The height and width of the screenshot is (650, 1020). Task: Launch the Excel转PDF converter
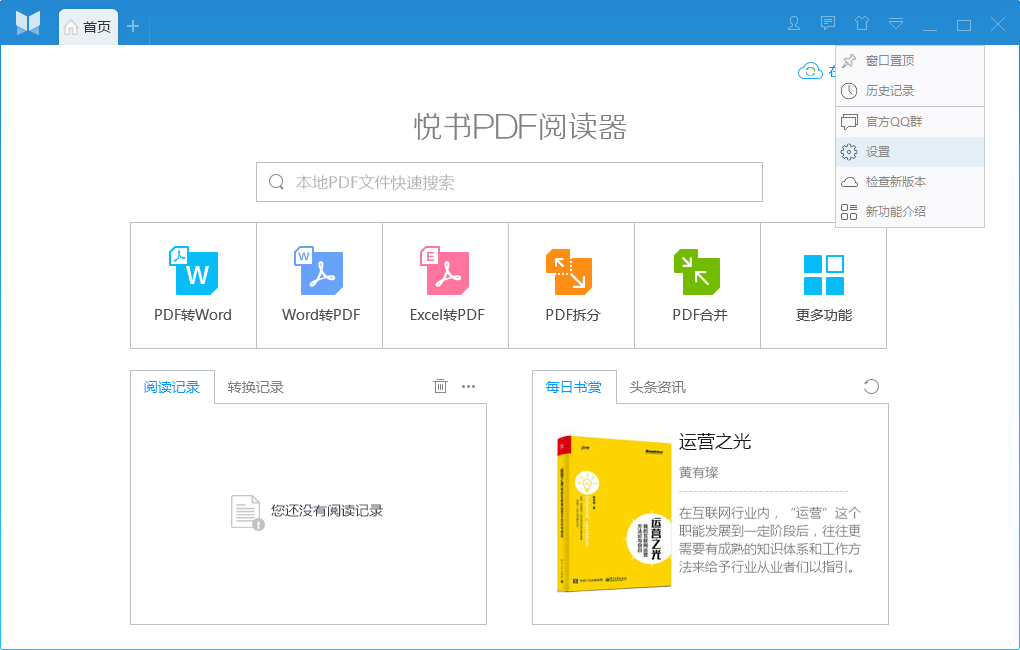coord(445,285)
